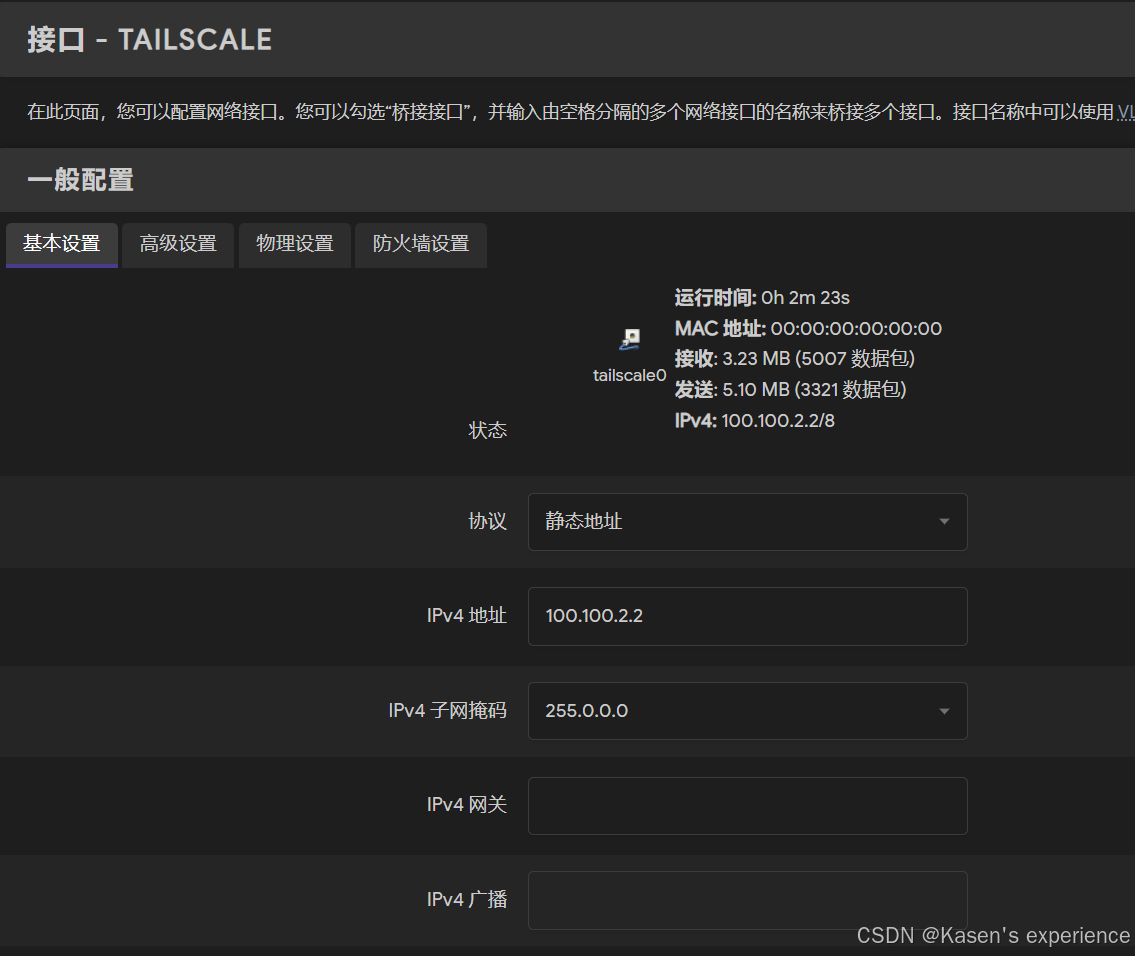Open the 防火墙设置 tab
1135x956 pixels.
pyautogui.click(x=421, y=245)
